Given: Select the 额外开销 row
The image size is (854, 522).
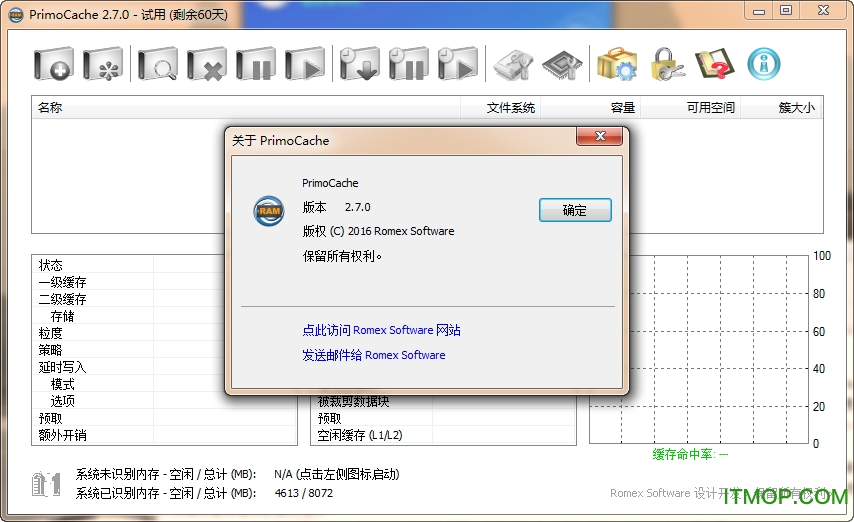Looking at the screenshot, I should [164, 435].
